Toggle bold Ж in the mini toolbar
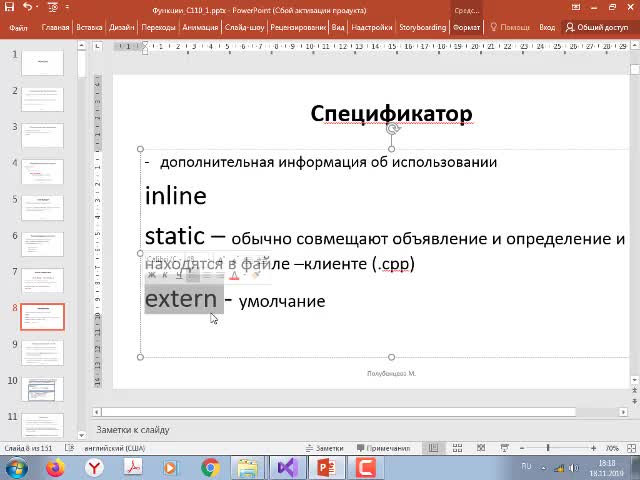The height and width of the screenshot is (480, 640). tap(151, 275)
